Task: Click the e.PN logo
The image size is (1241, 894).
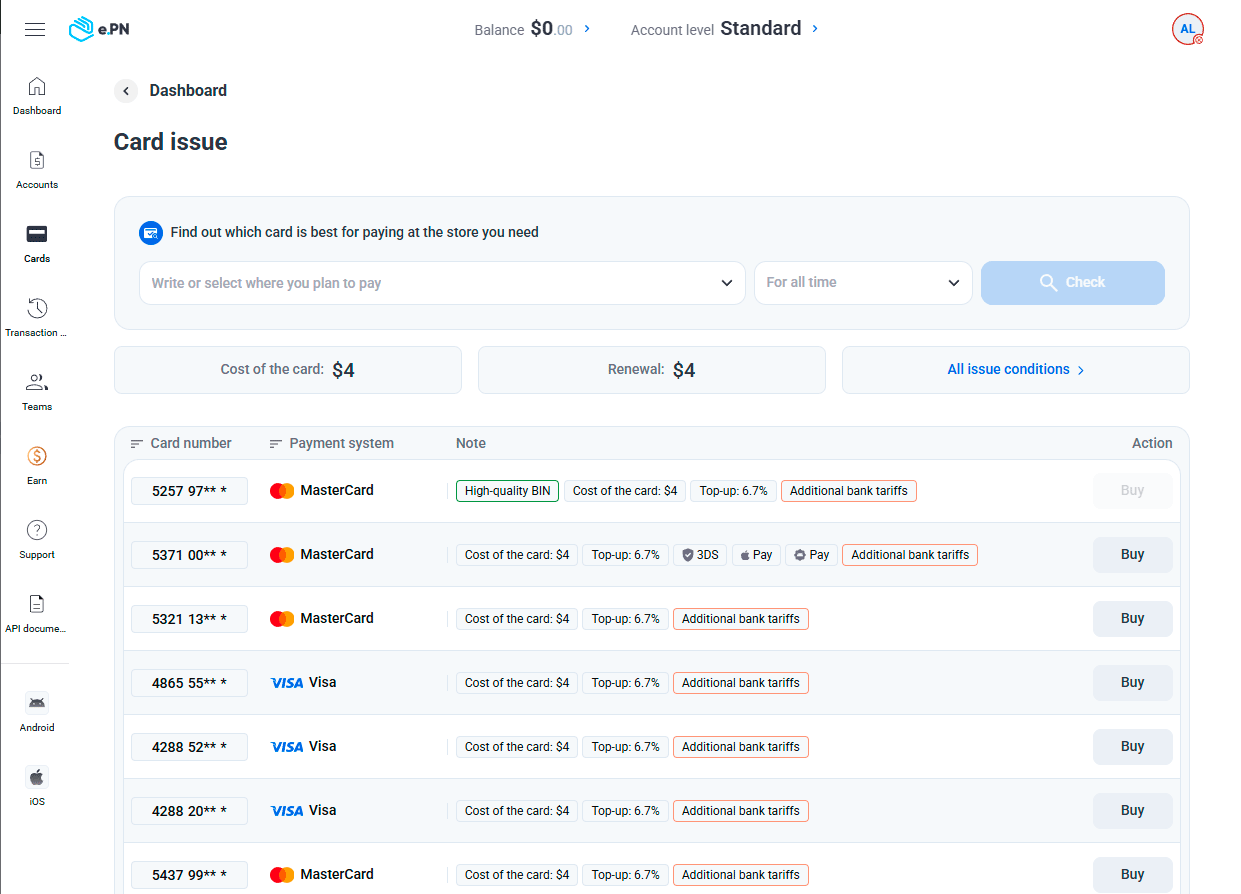Action: pyautogui.click(x=99, y=30)
